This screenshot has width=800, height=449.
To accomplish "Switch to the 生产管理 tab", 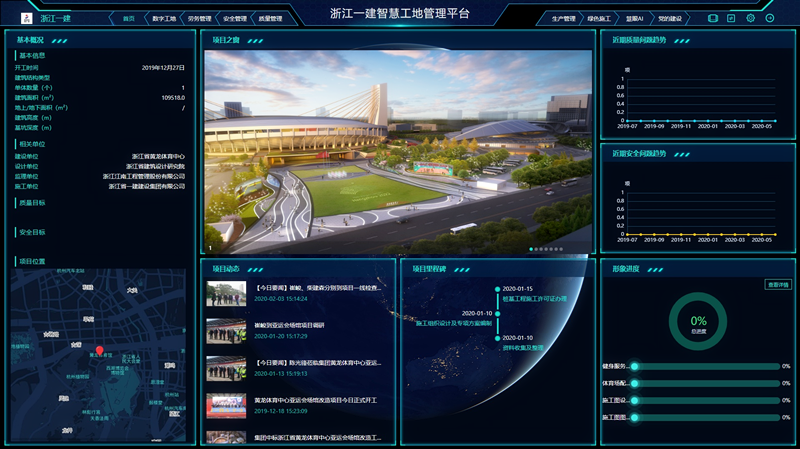I will click(563, 18).
